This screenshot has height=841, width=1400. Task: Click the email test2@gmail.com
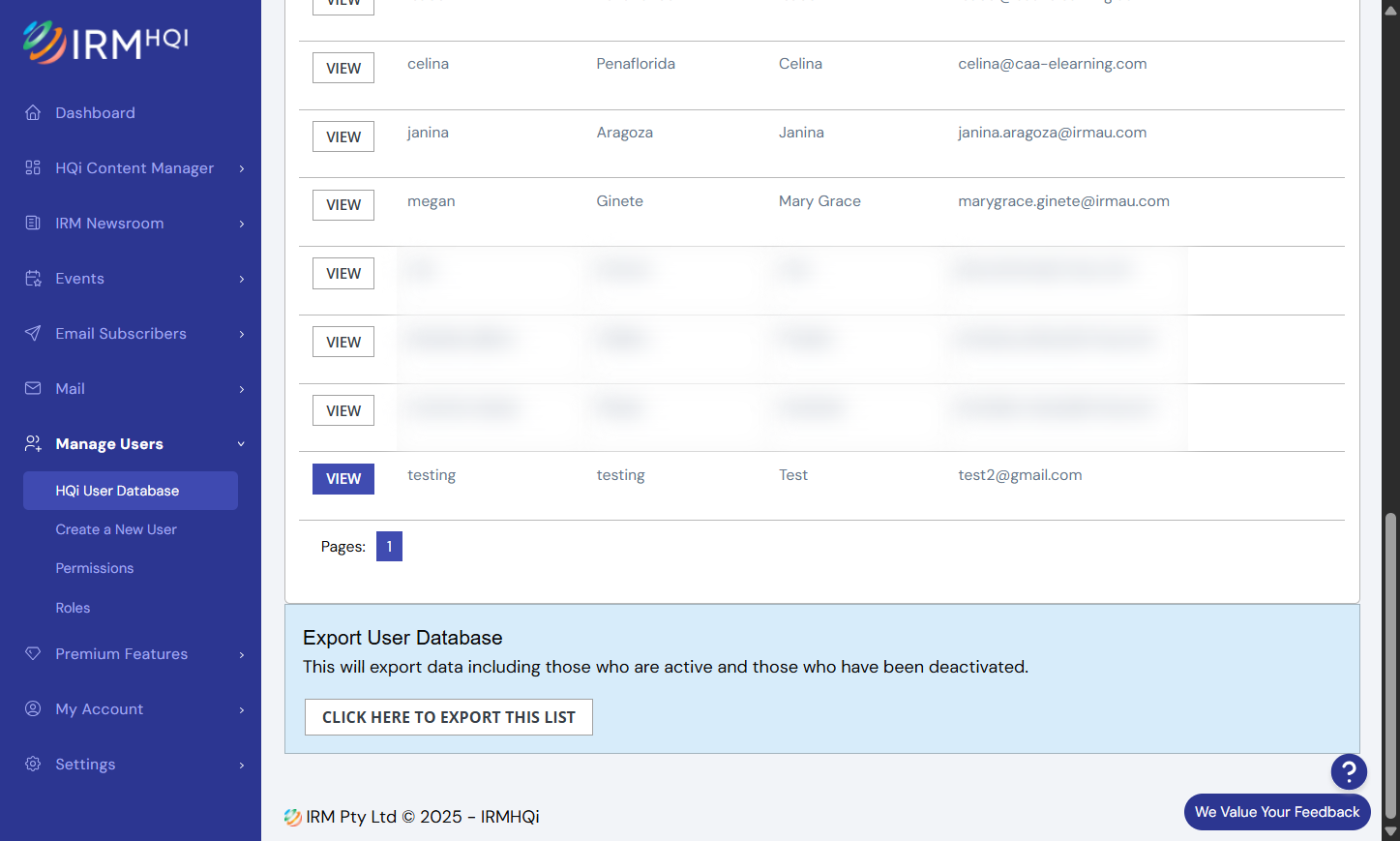1020,475
